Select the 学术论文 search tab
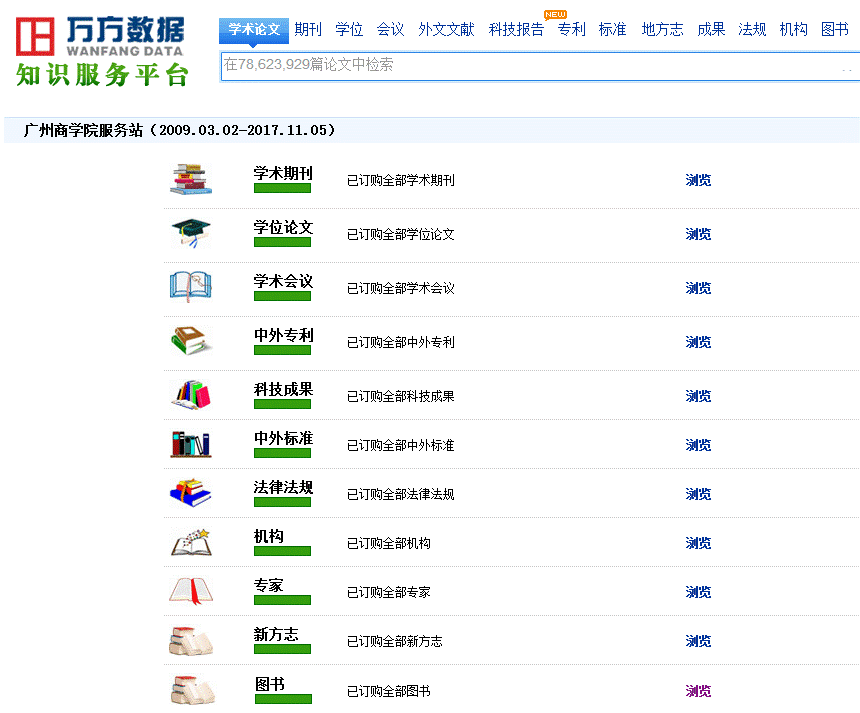Image resolution: width=860 pixels, height=713 pixels. 254,30
